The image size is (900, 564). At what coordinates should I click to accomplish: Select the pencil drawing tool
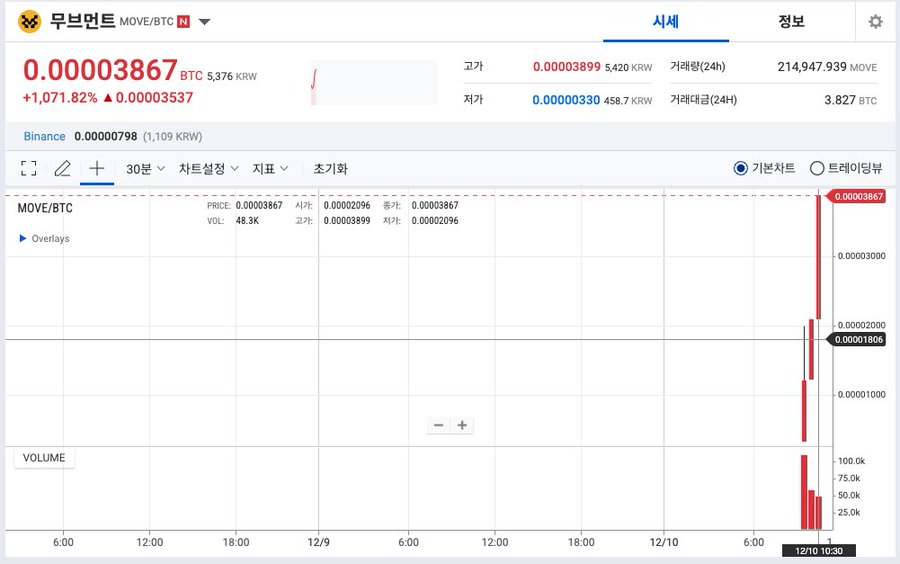62,169
